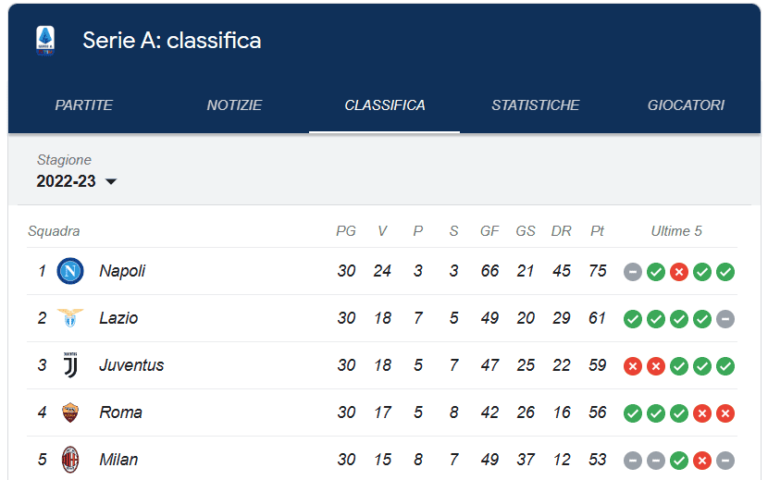Viewport: 768px width, 480px height.
Task: Open the Napoli team link
Action: pos(122,271)
